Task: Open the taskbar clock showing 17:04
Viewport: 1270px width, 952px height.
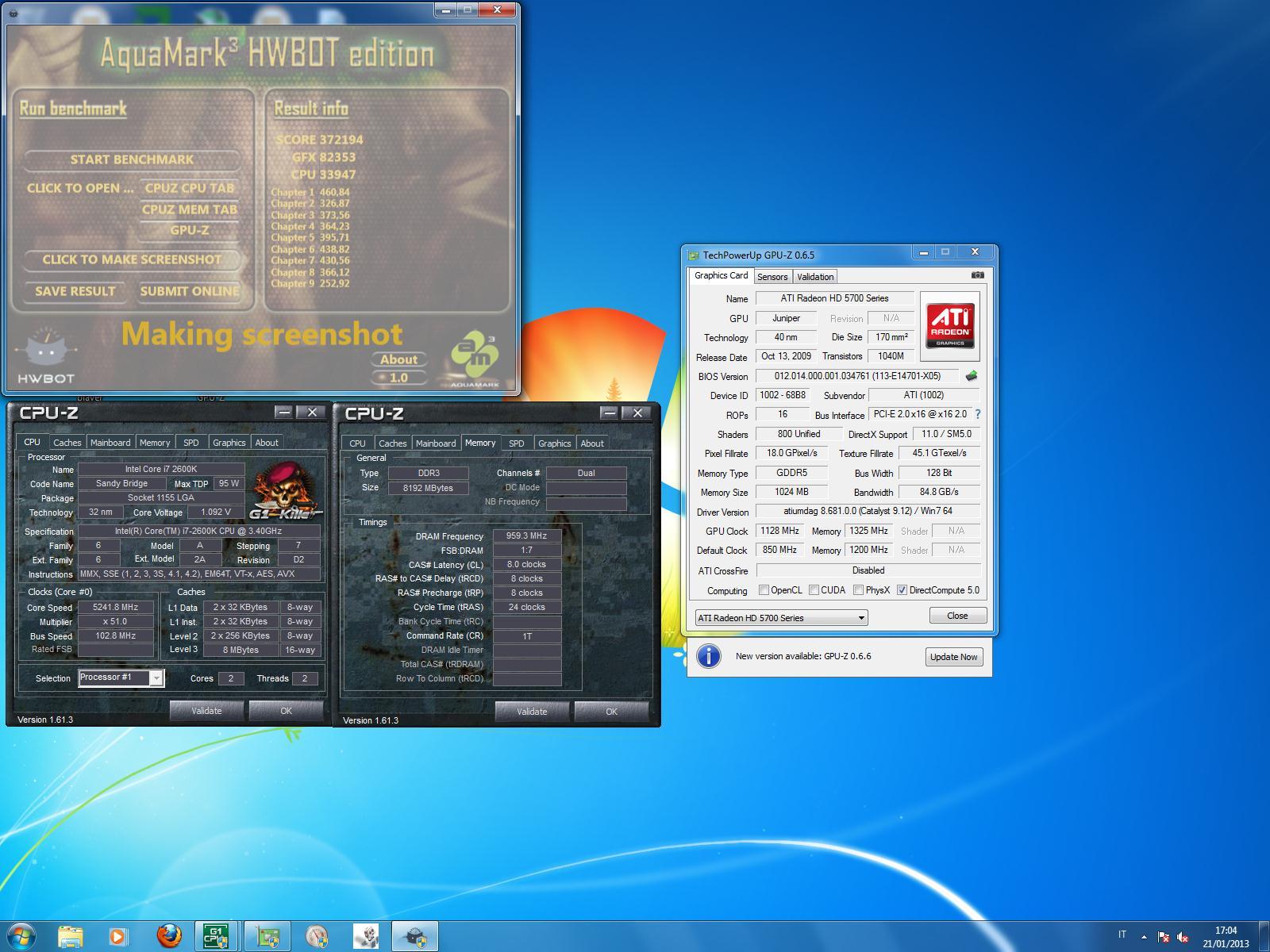Action: 1226,937
